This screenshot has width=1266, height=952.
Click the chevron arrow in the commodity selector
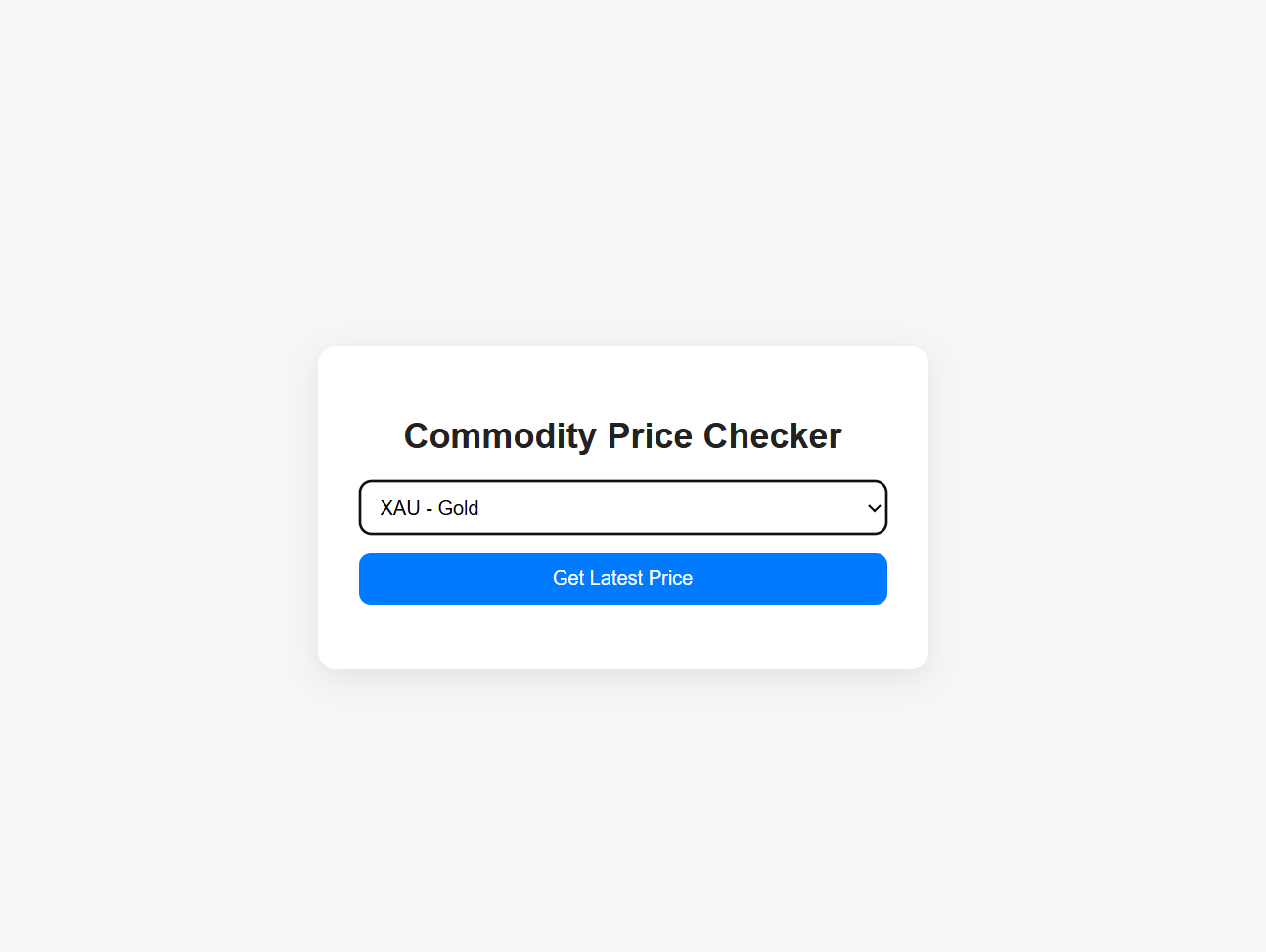[874, 508]
